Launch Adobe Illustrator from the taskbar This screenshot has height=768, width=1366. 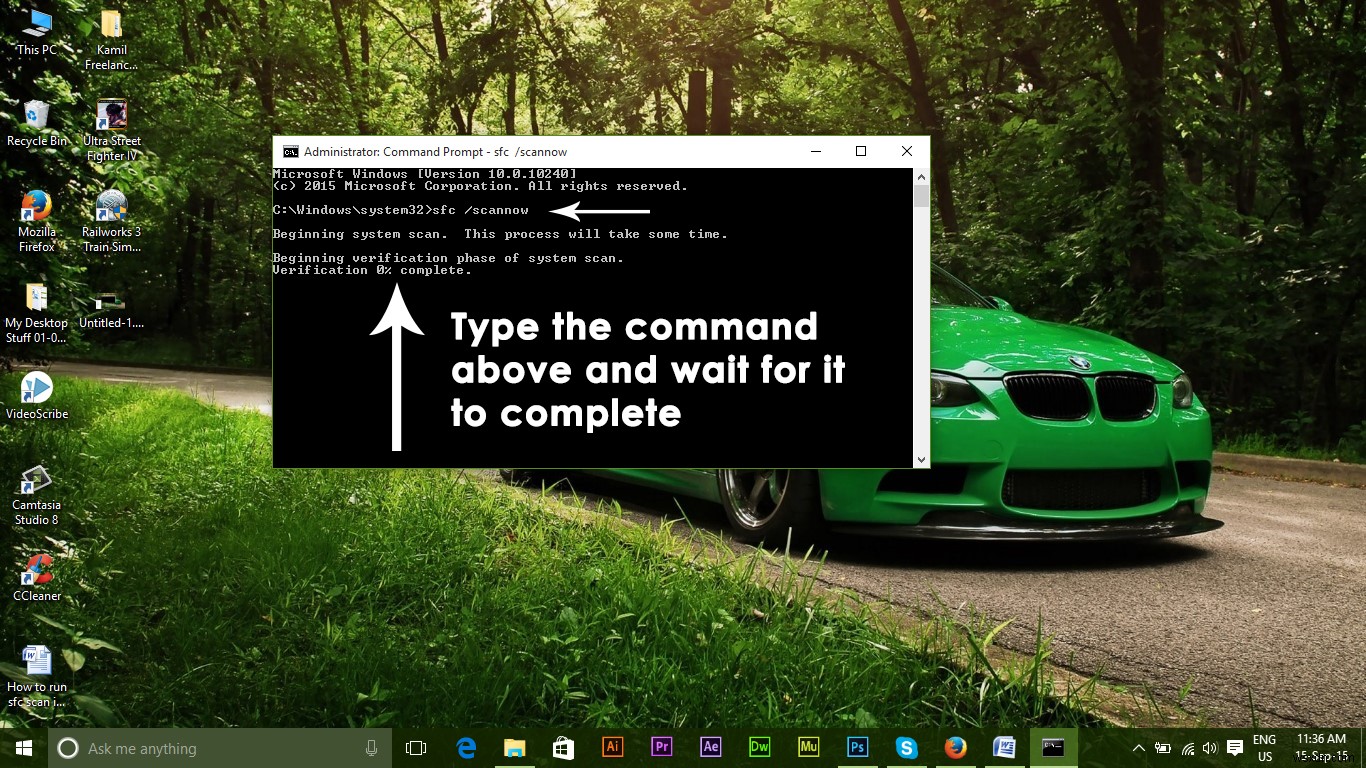(x=613, y=748)
